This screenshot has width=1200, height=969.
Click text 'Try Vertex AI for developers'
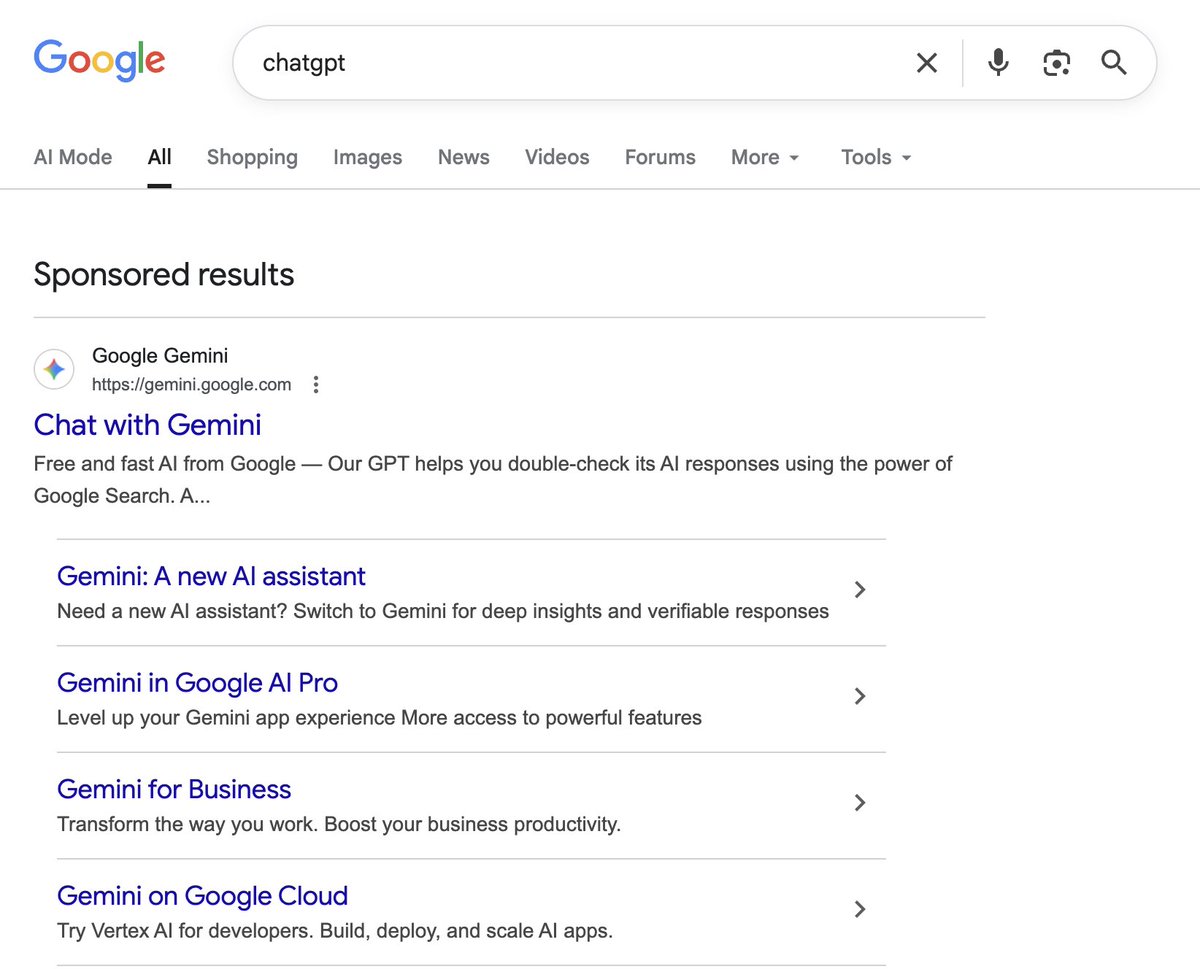[186, 931]
